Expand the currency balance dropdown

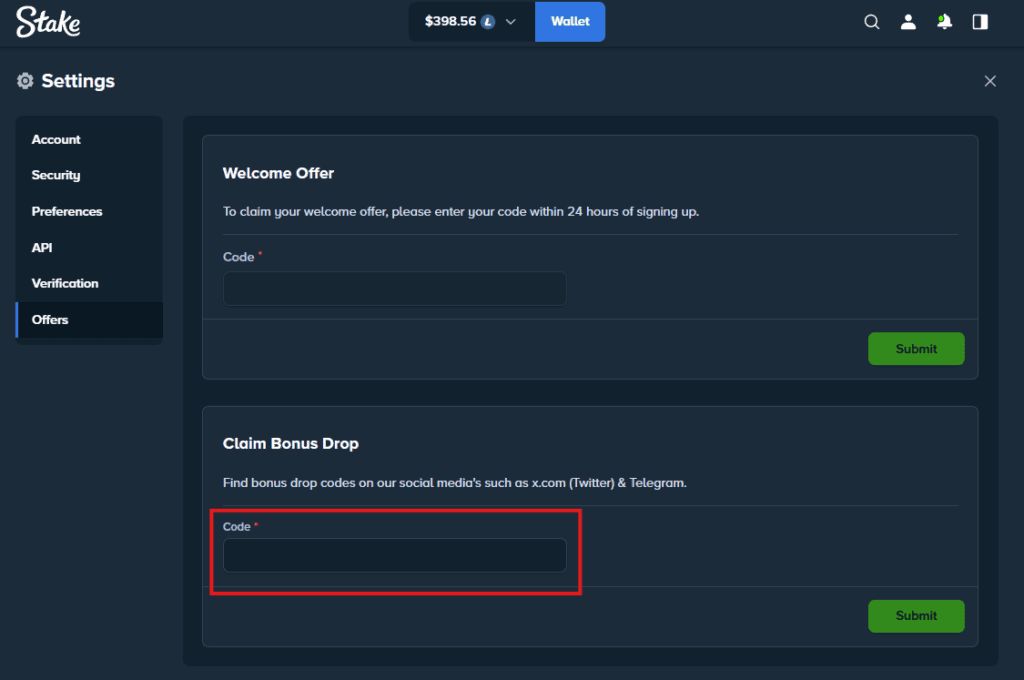click(510, 21)
